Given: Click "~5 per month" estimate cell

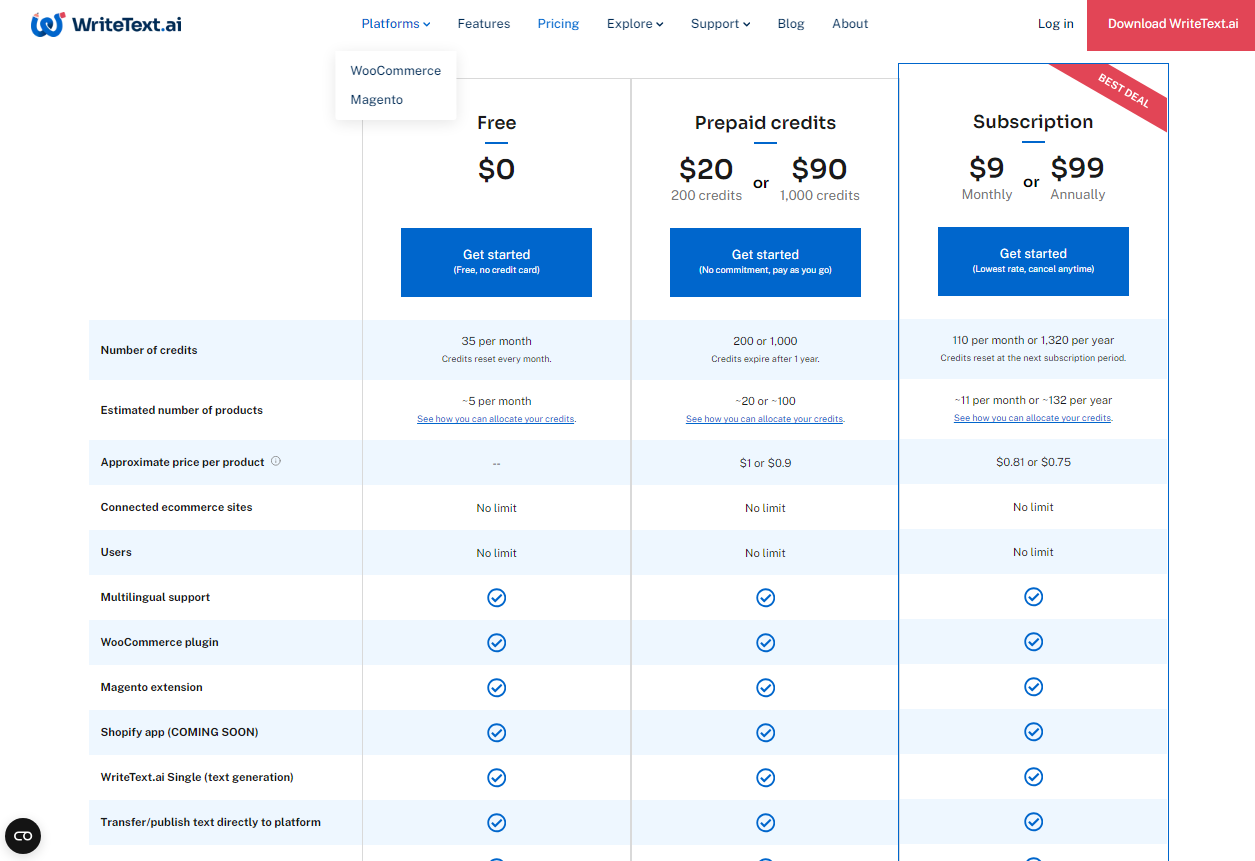Looking at the screenshot, I should tap(496, 402).
